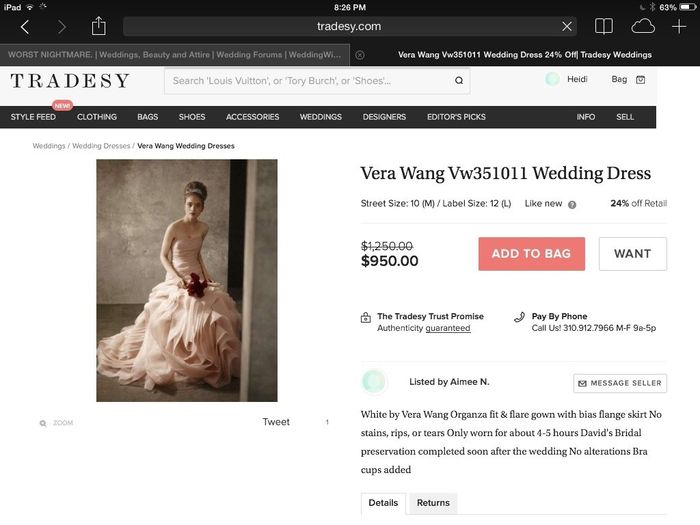Open the Safari share sheet icon
The height and width of the screenshot is (525, 700).
[99, 26]
